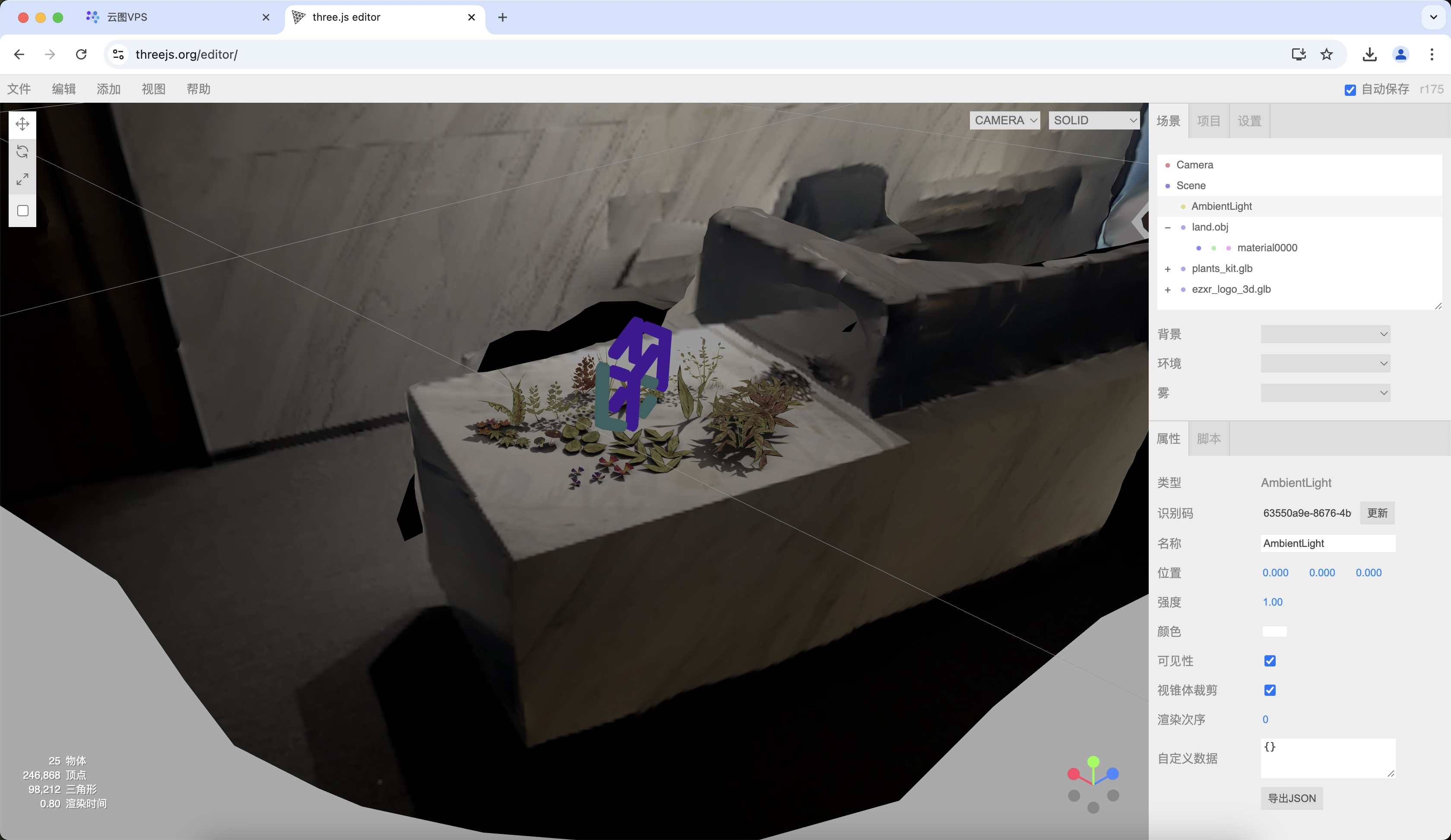This screenshot has width=1451, height=840.
Task: Toggle 自动保存 autosave checkbox
Action: [x=1350, y=90]
